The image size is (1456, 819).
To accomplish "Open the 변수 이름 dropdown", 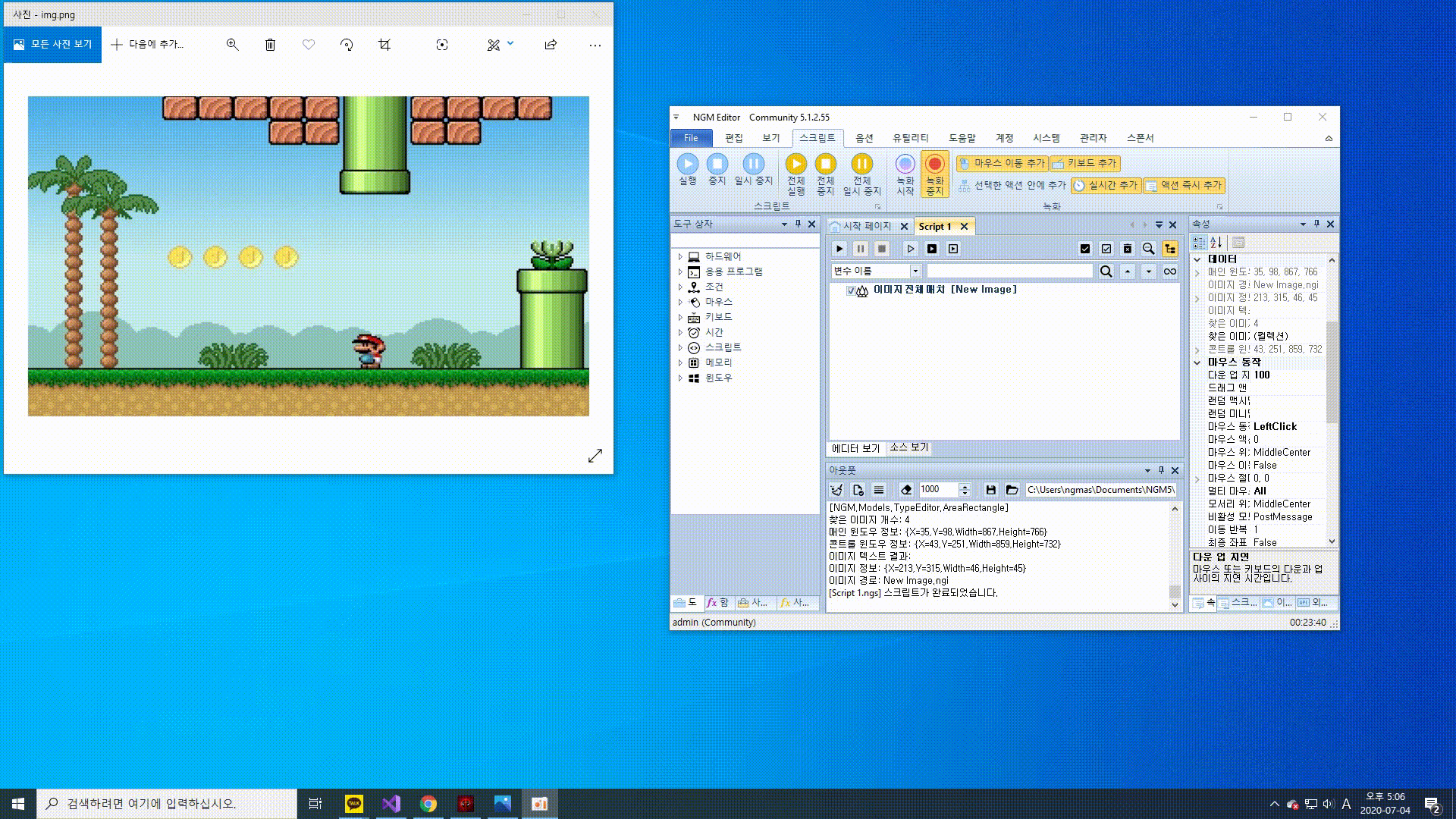I will (915, 271).
